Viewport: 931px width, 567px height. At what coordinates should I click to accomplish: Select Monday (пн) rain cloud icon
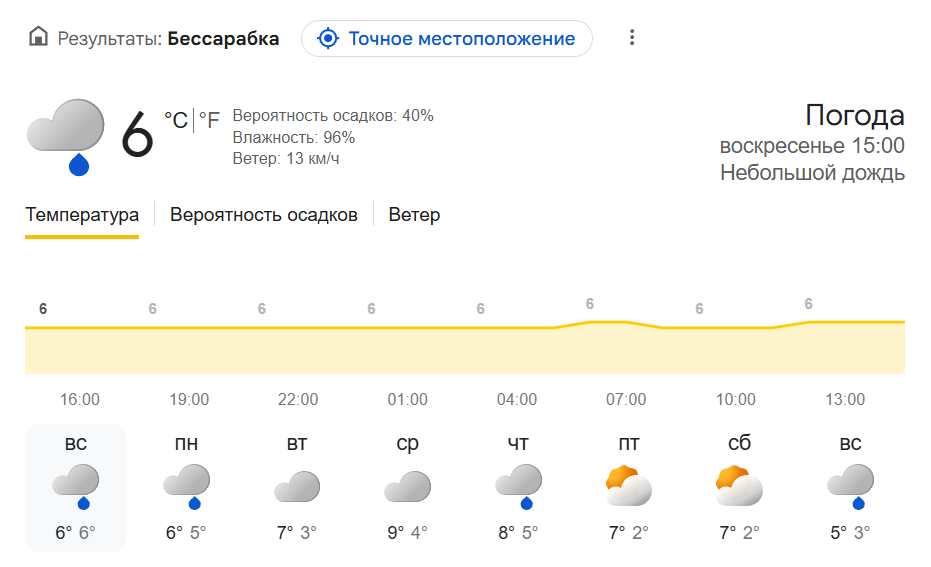click(186, 487)
